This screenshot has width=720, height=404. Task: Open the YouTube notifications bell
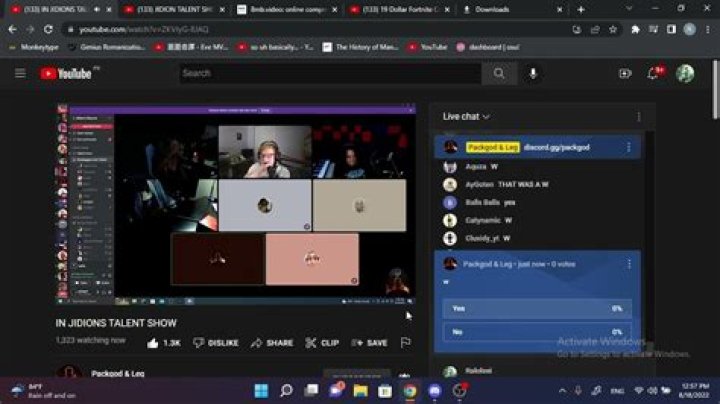click(x=655, y=73)
